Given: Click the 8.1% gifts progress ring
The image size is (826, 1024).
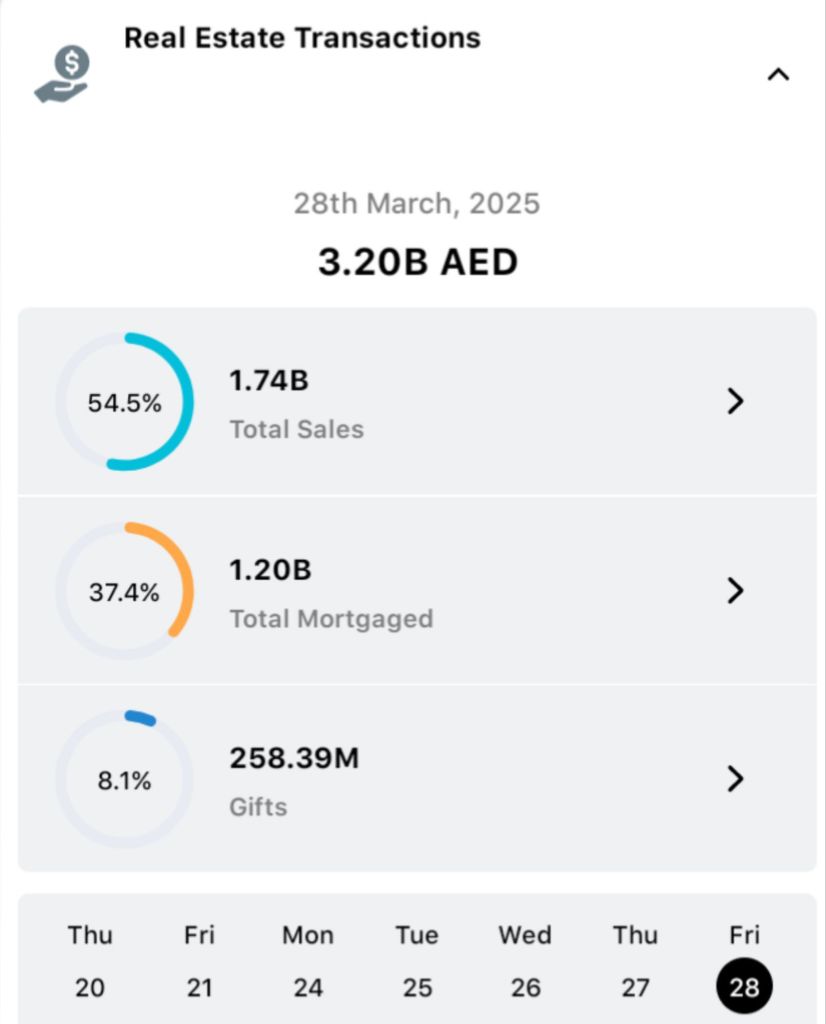Looking at the screenshot, I should 125,780.
